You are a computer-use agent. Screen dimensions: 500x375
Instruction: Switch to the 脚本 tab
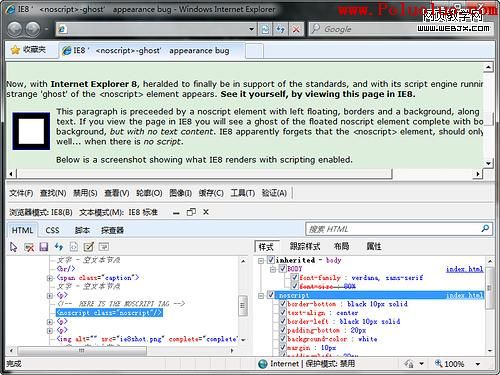pos(82,230)
